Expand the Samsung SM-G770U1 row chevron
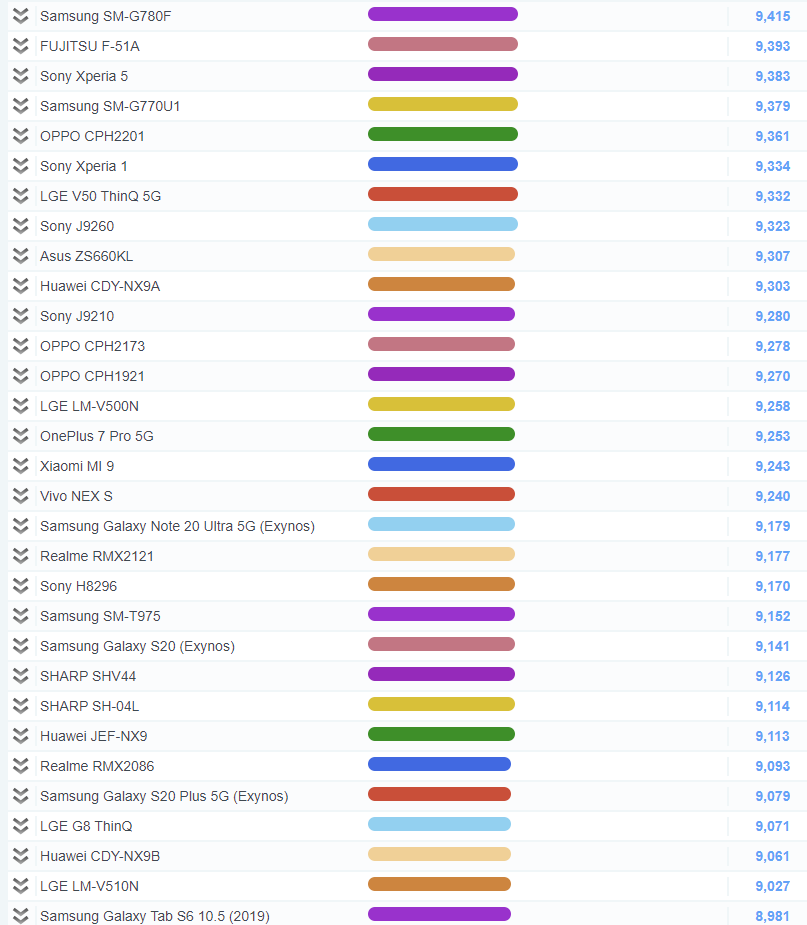 click(21, 106)
